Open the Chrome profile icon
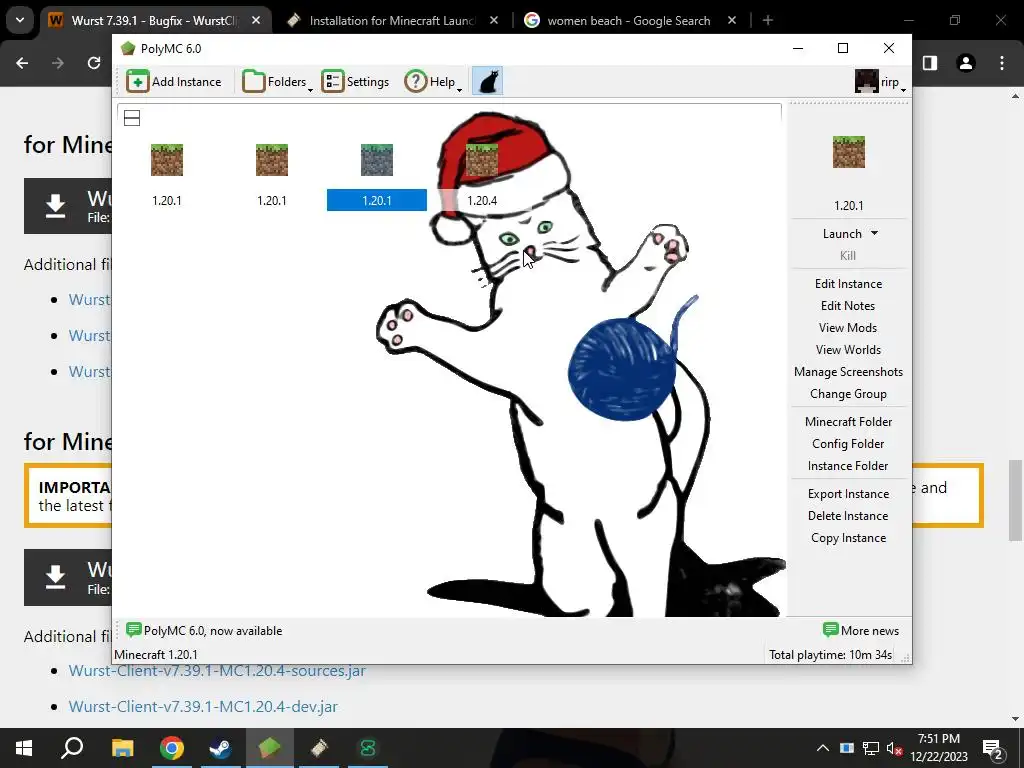The image size is (1024, 768). [966, 63]
